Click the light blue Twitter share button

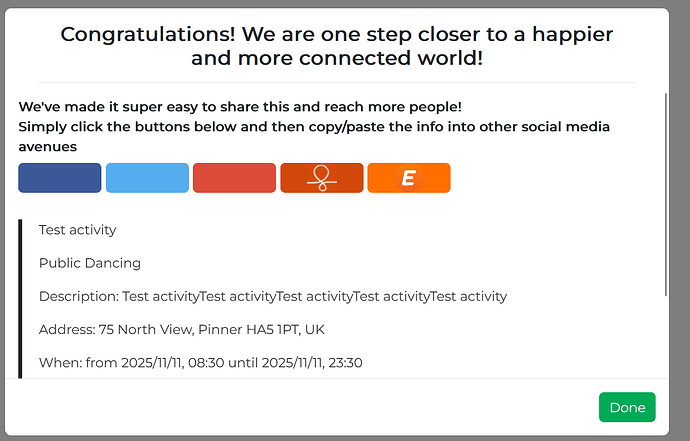click(x=147, y=178)
